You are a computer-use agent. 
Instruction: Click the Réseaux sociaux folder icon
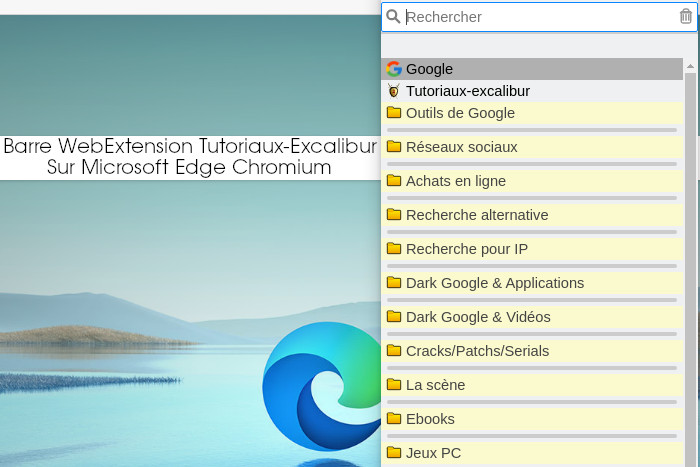394,146
